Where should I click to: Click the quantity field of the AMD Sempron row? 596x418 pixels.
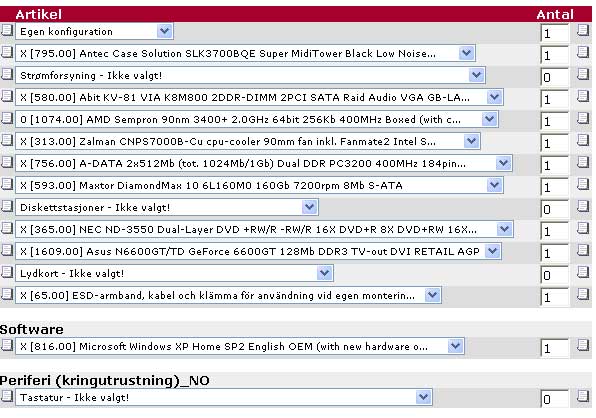click(x=555, y=122)
